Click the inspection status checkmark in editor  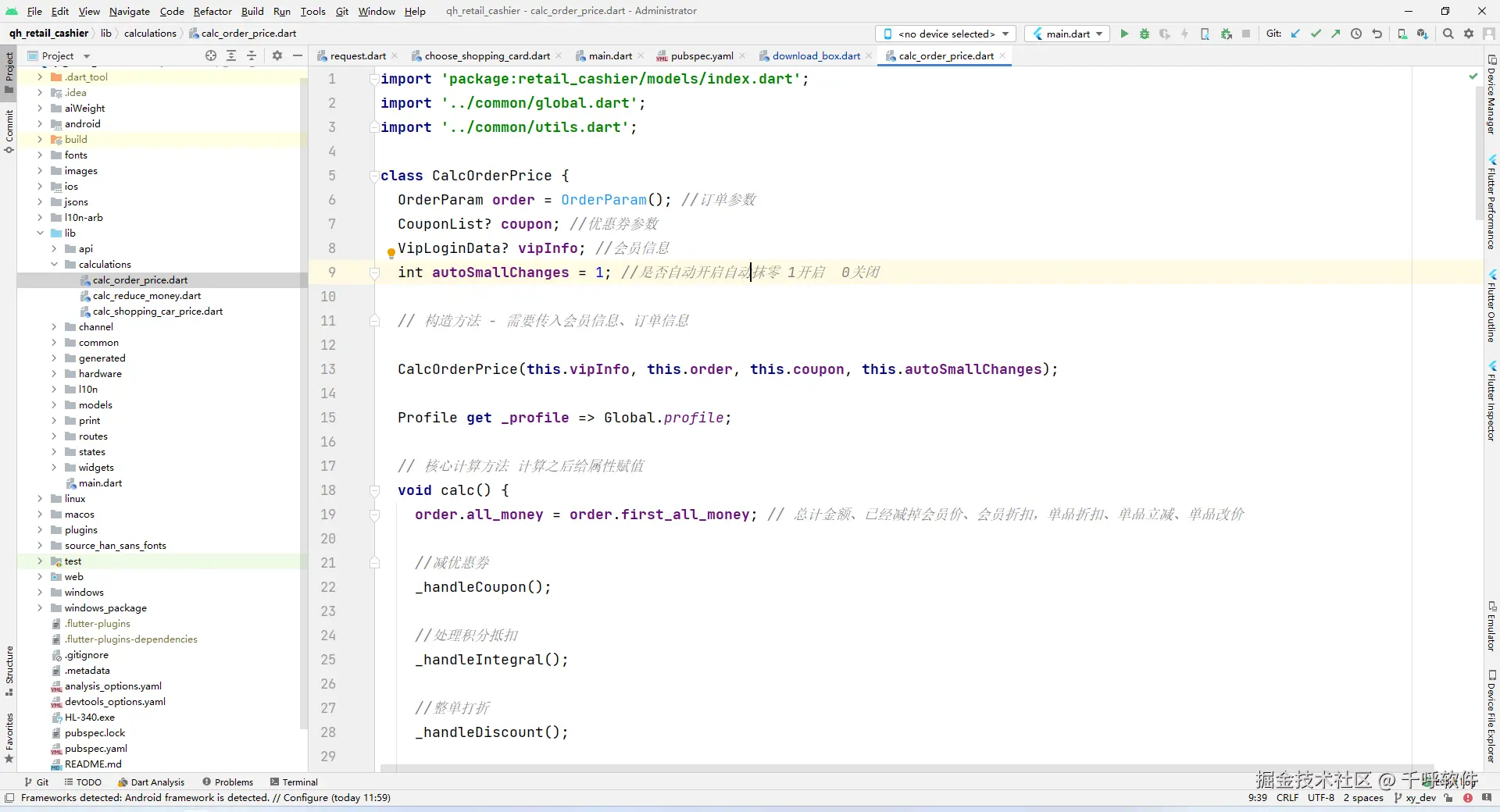click(x=1473, y=77)
